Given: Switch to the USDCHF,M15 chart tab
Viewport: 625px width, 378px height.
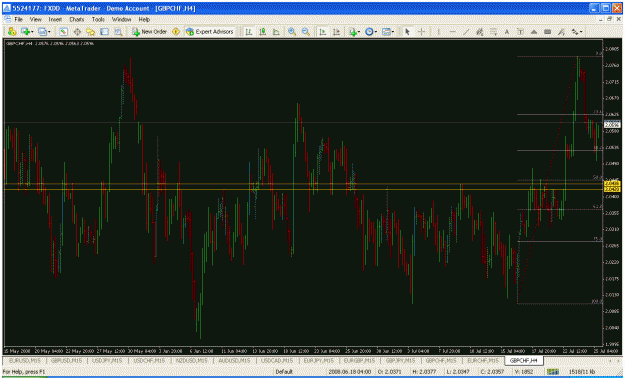Looking at the screenshot, I should tap(149, 360).
